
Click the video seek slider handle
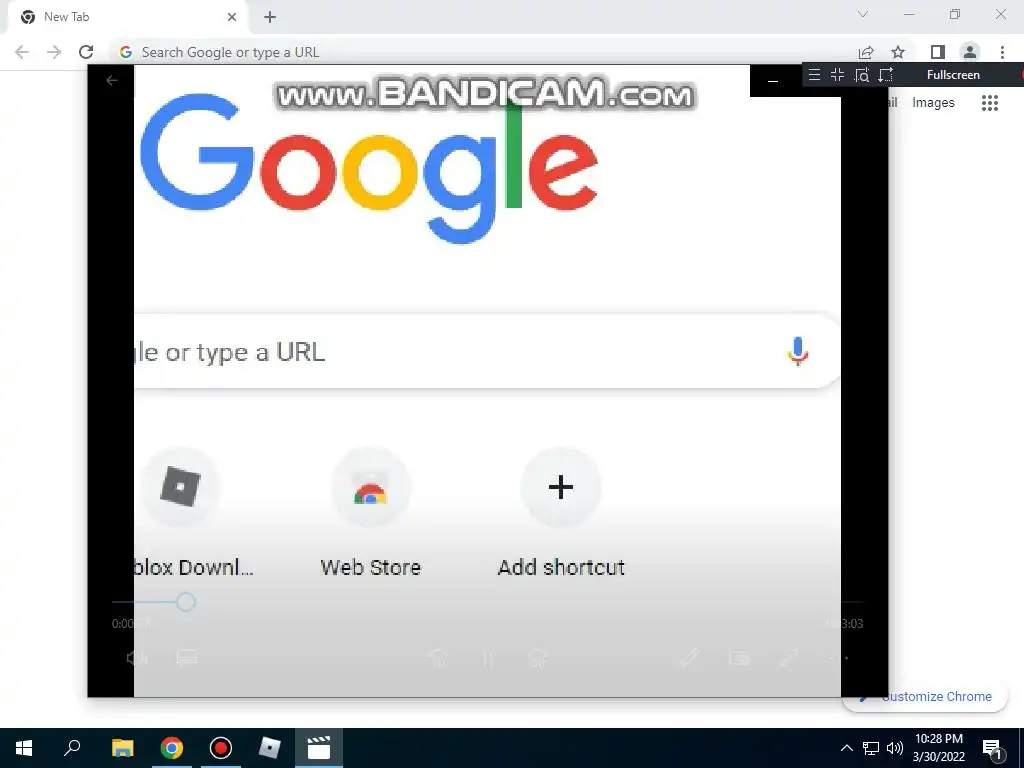(186, 602)
